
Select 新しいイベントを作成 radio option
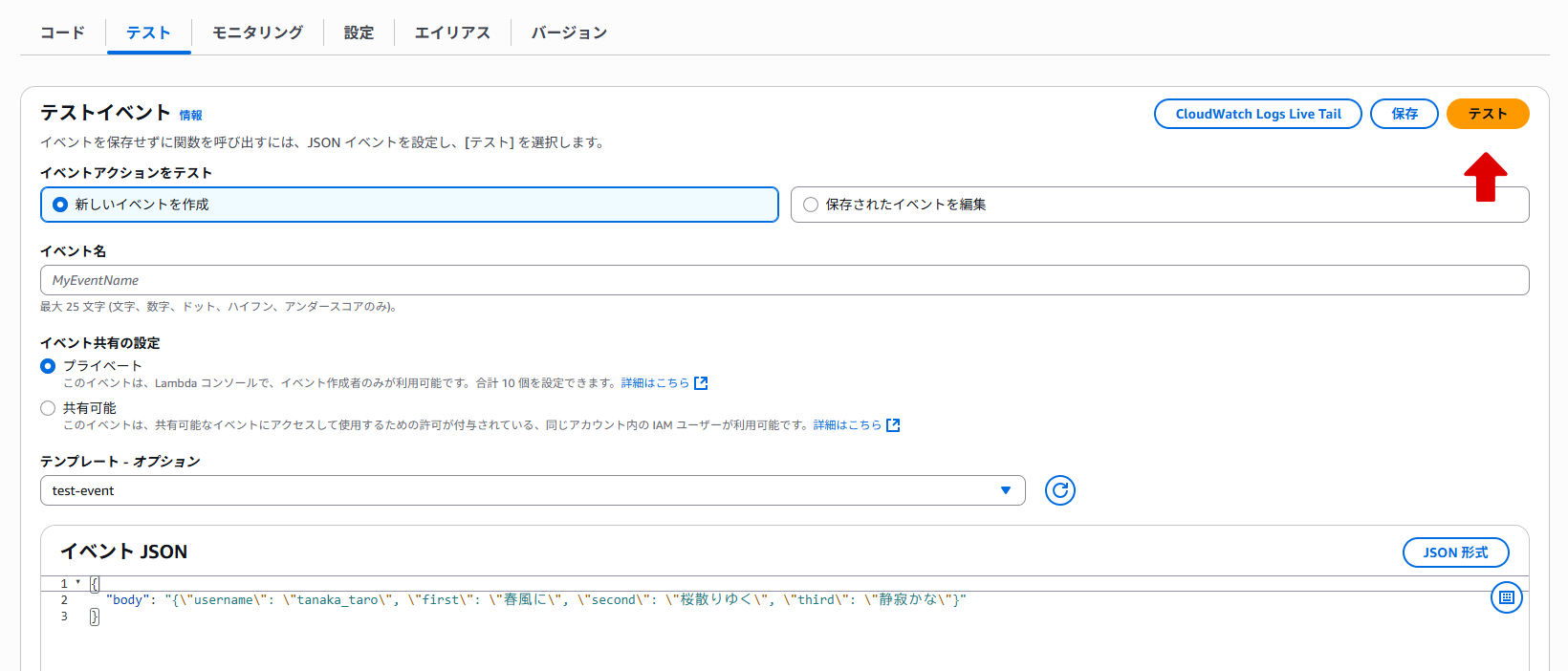tap(409, 205)
